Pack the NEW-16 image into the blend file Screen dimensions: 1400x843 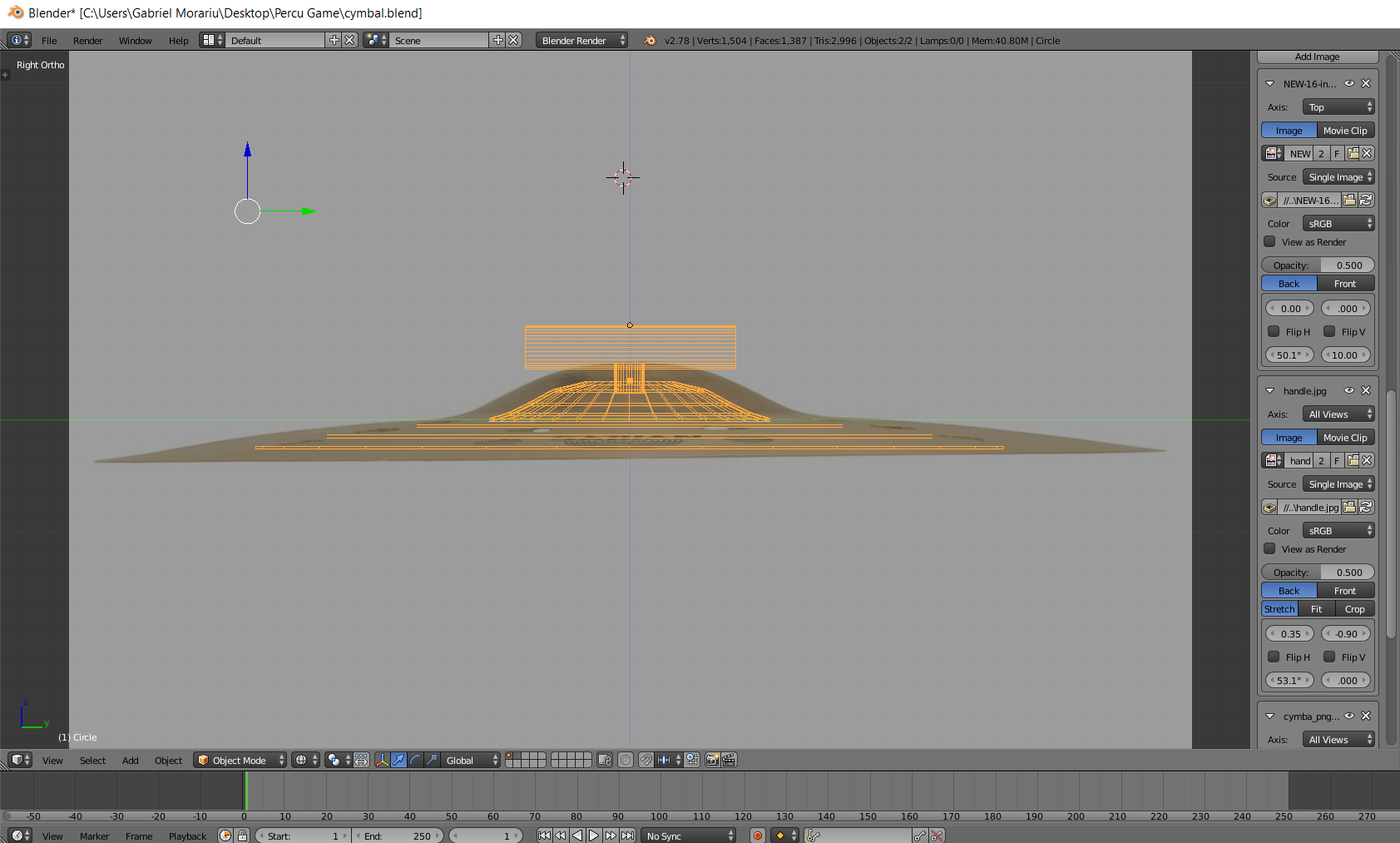[1269, 200]
